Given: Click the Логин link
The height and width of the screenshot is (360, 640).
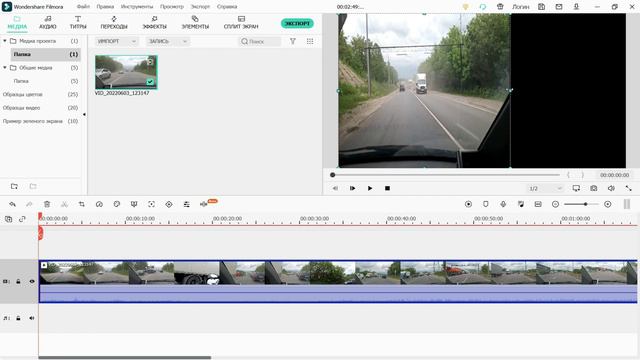Looking at the screenshot, I should point(520,7).
